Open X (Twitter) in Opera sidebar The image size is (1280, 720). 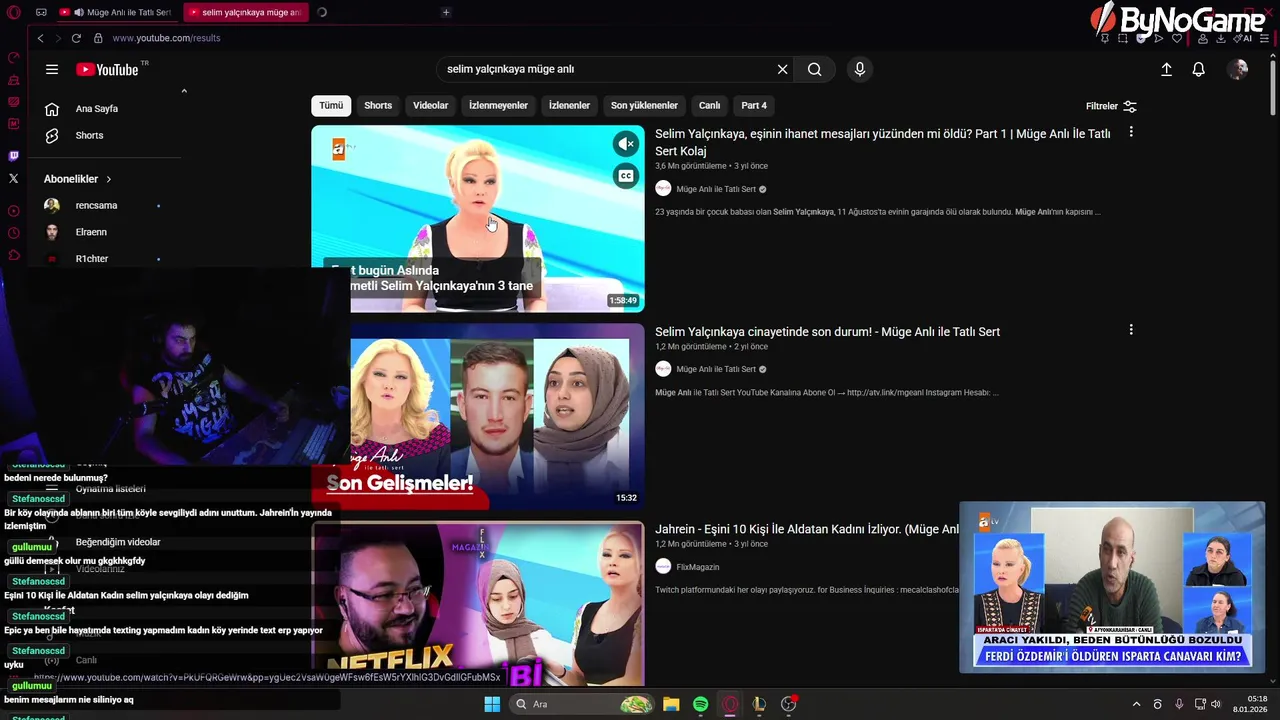click(x=13, y=178)
